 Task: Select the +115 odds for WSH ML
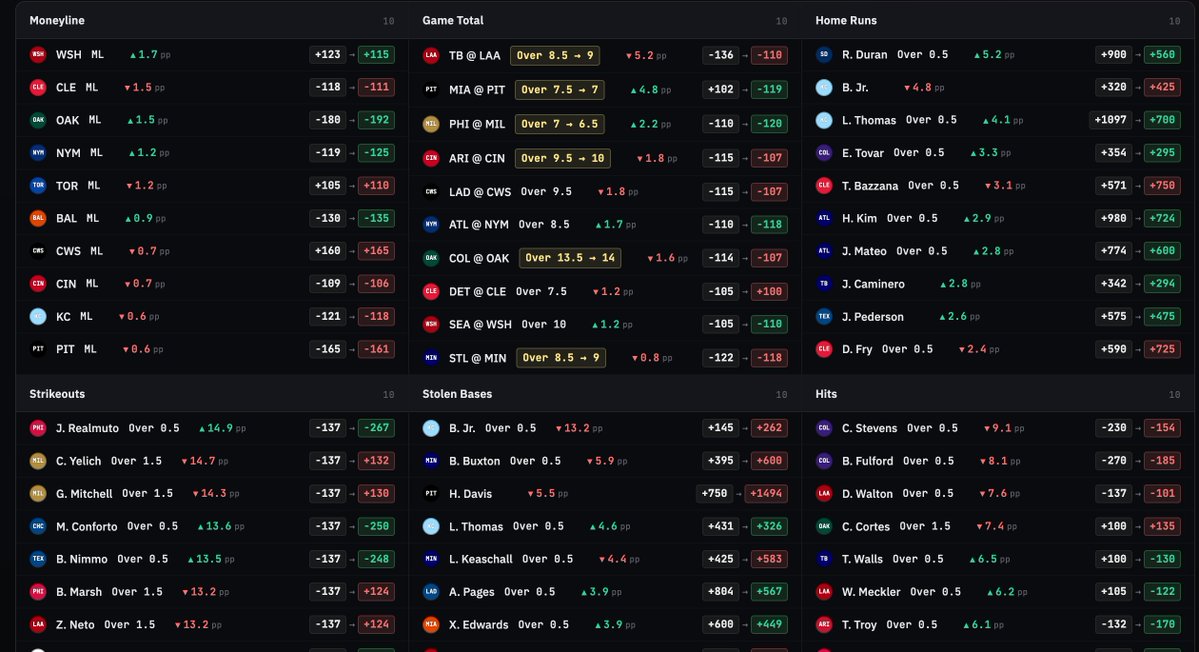376,54
